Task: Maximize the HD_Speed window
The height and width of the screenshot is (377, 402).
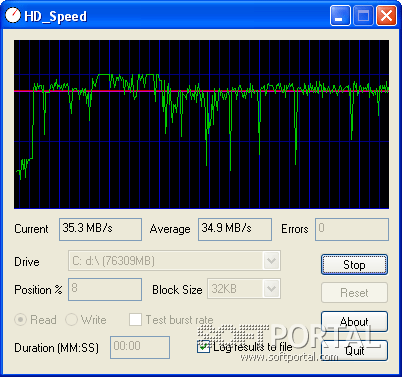Action: point(363,15)
